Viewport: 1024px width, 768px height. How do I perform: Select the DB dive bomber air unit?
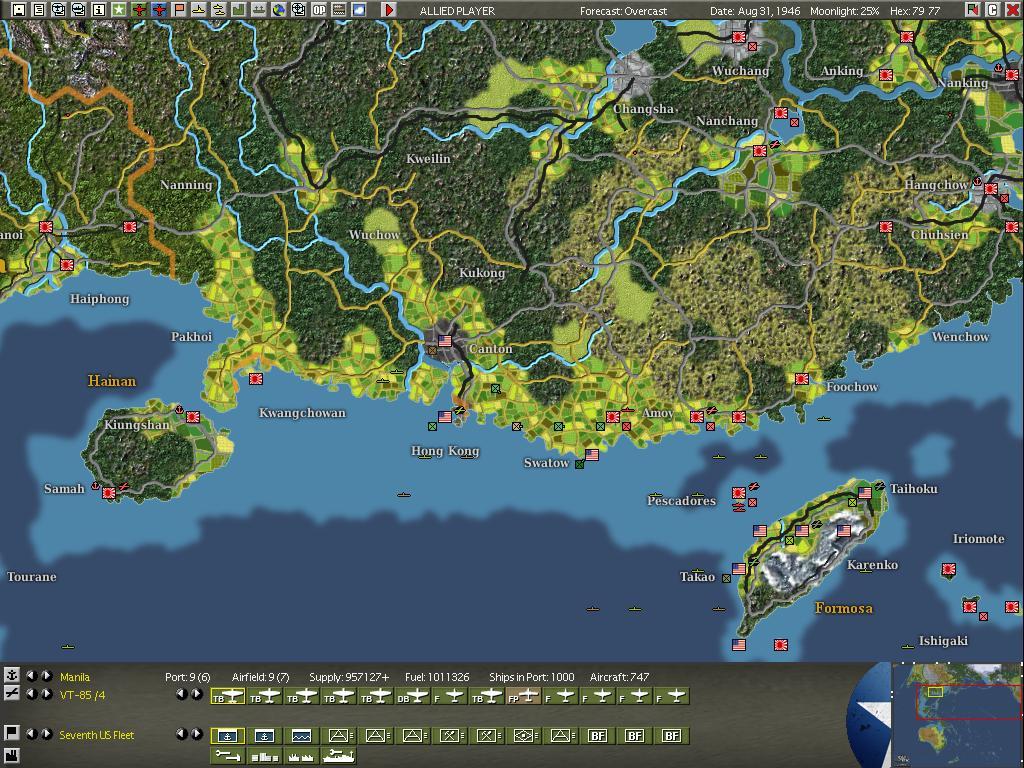pos(413,697)
